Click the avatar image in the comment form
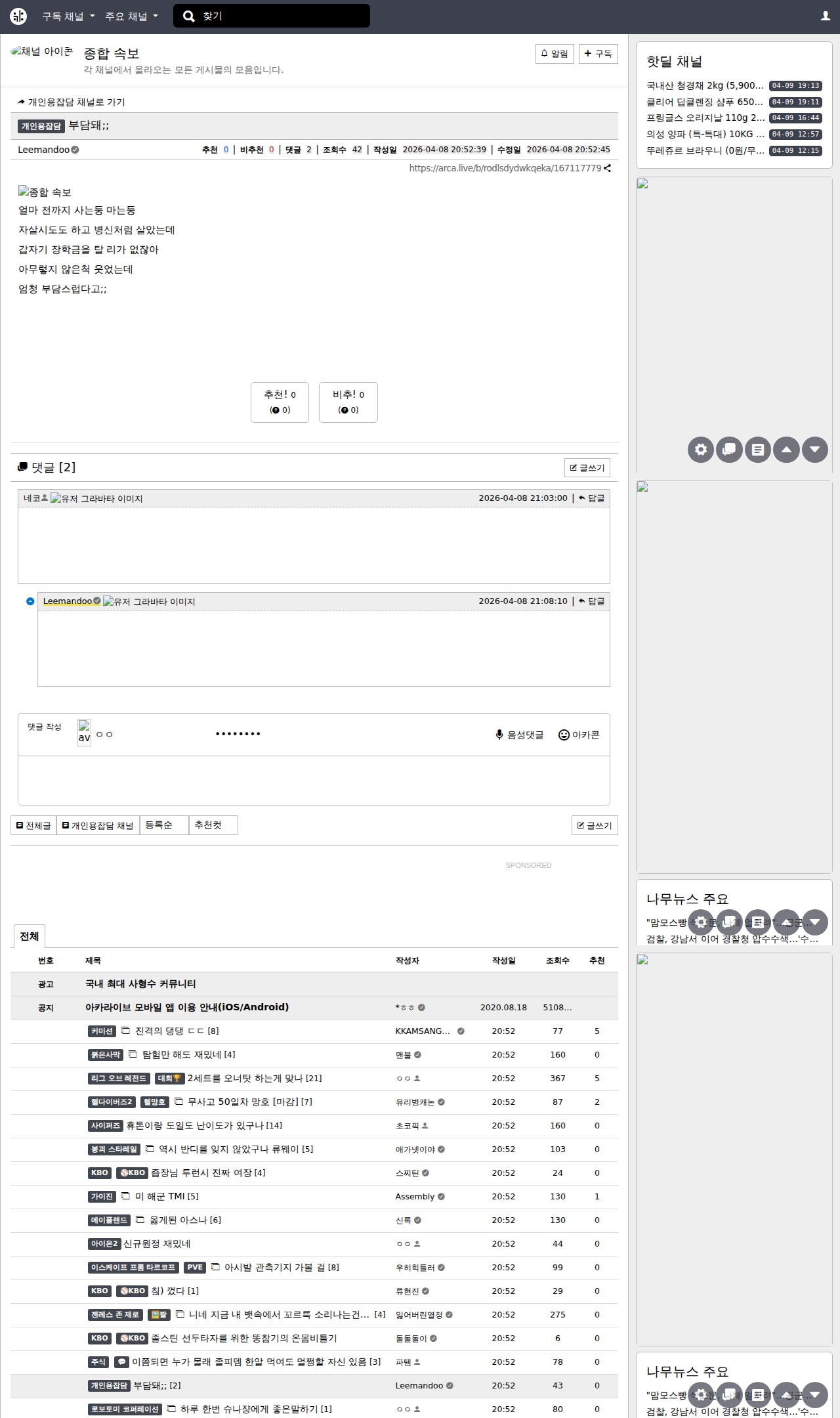The image size is (840, 1418). 84,733
